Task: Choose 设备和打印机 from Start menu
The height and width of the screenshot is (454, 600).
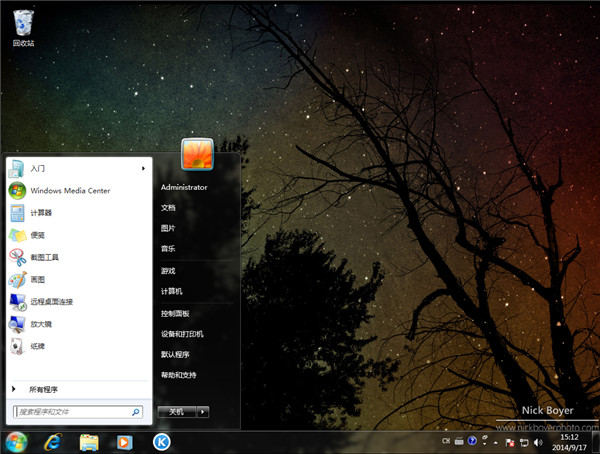Action: [x=184, y=333]
